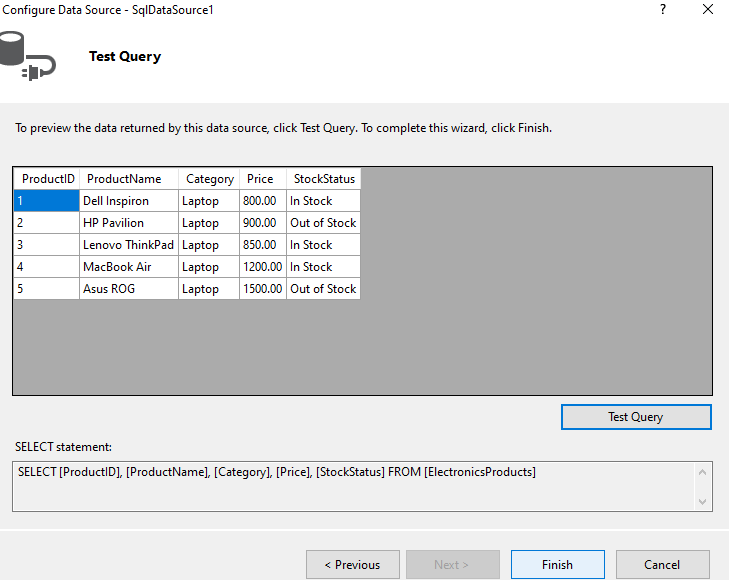Click the SELECT statement scroll down arrow
The width and height of the screenshot is (729, 580).
click(702, 502)
